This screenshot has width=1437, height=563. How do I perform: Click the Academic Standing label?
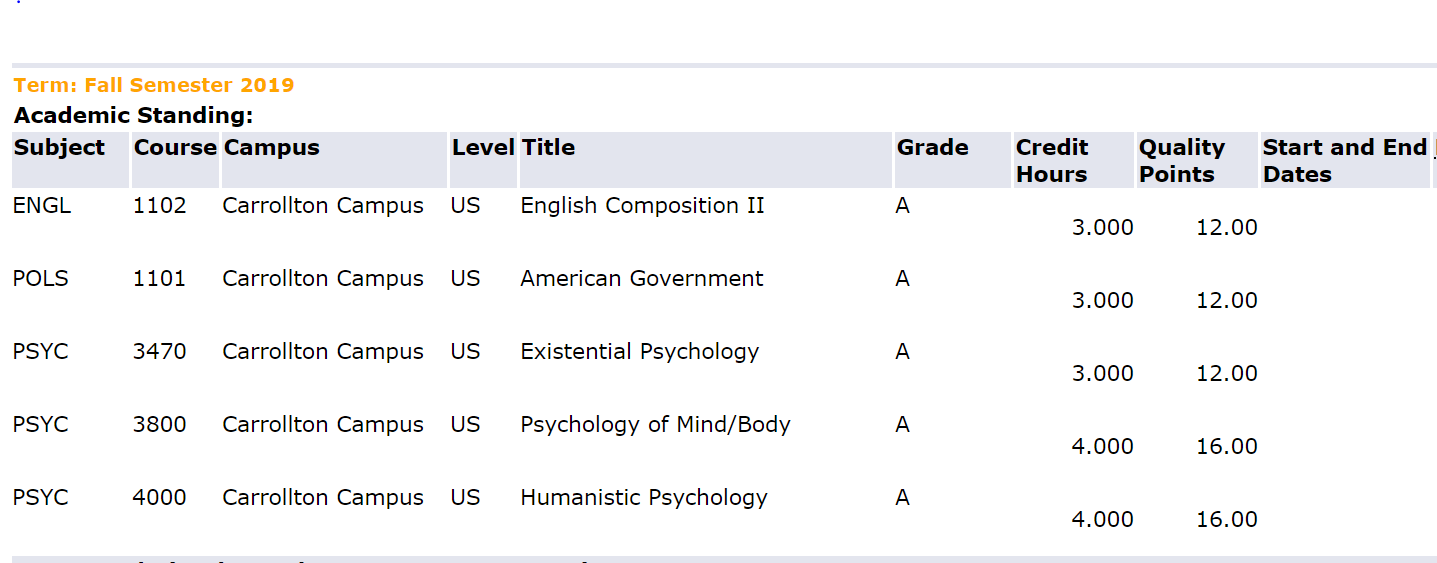[133, 115]
